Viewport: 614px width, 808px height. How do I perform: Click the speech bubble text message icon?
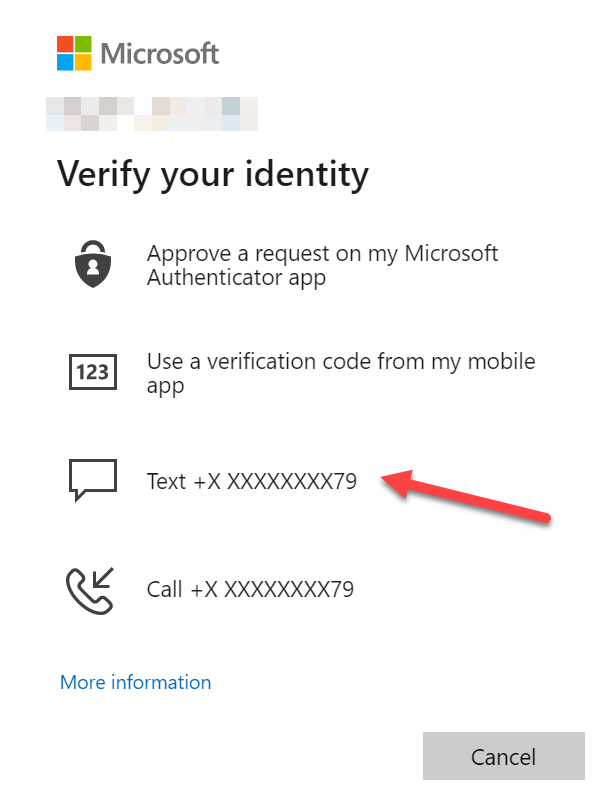(x=93, y=480)
